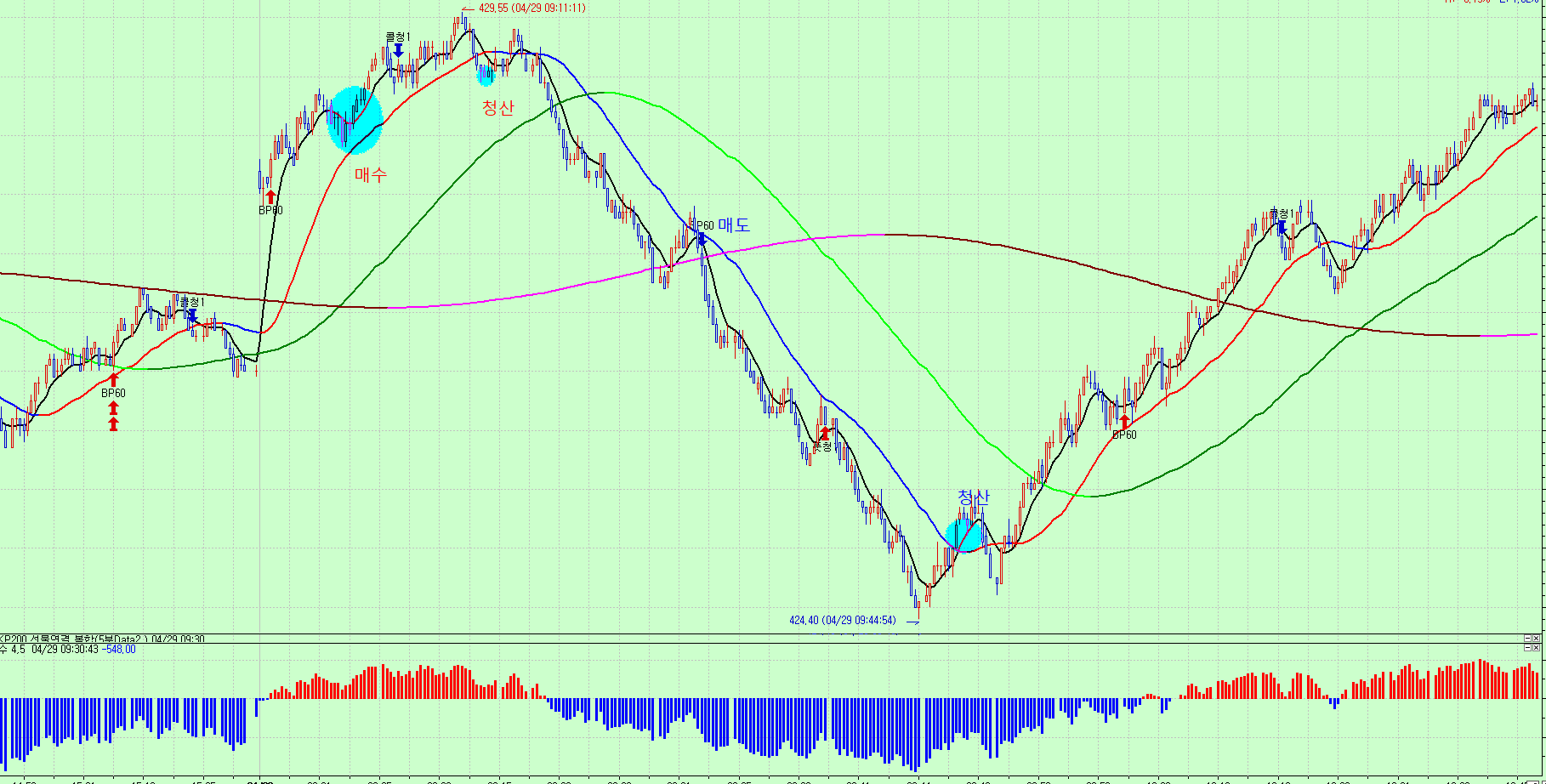The width and height of the screenshot is (1546, 784).
Task: Click the cyan circle below blue 청산
Action: 964,535
